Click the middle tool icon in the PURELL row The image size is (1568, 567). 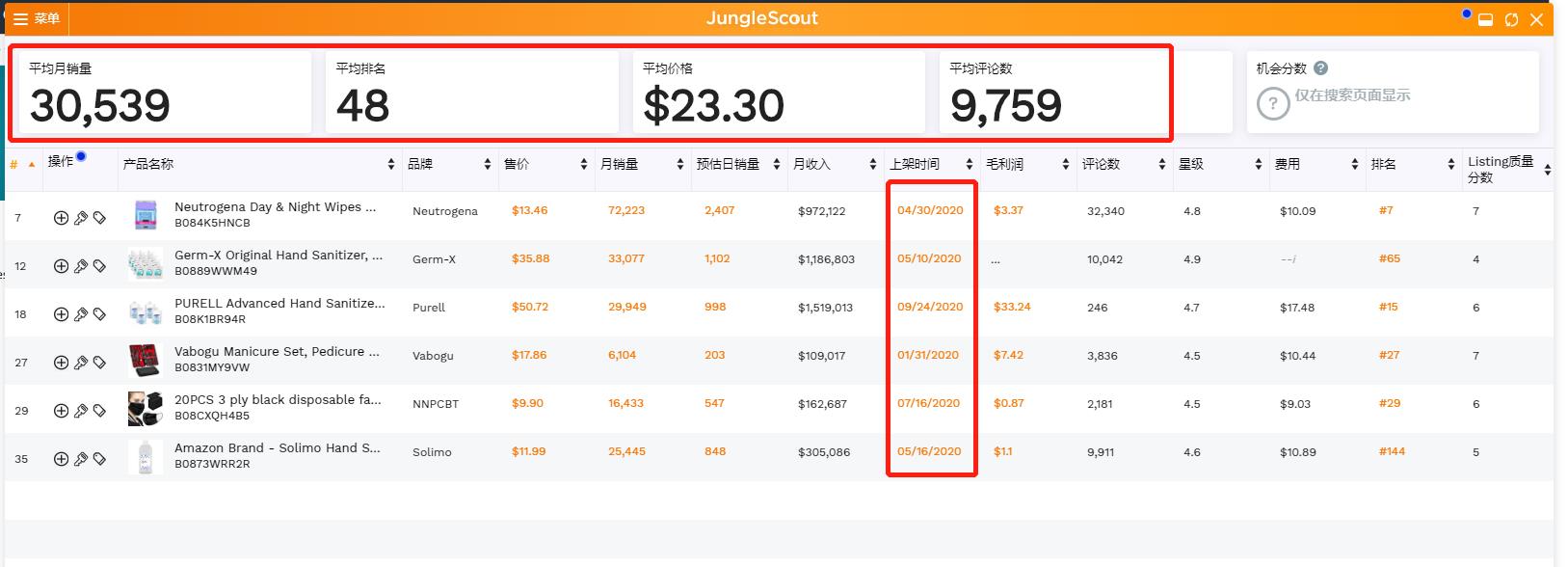coord(81,314)
